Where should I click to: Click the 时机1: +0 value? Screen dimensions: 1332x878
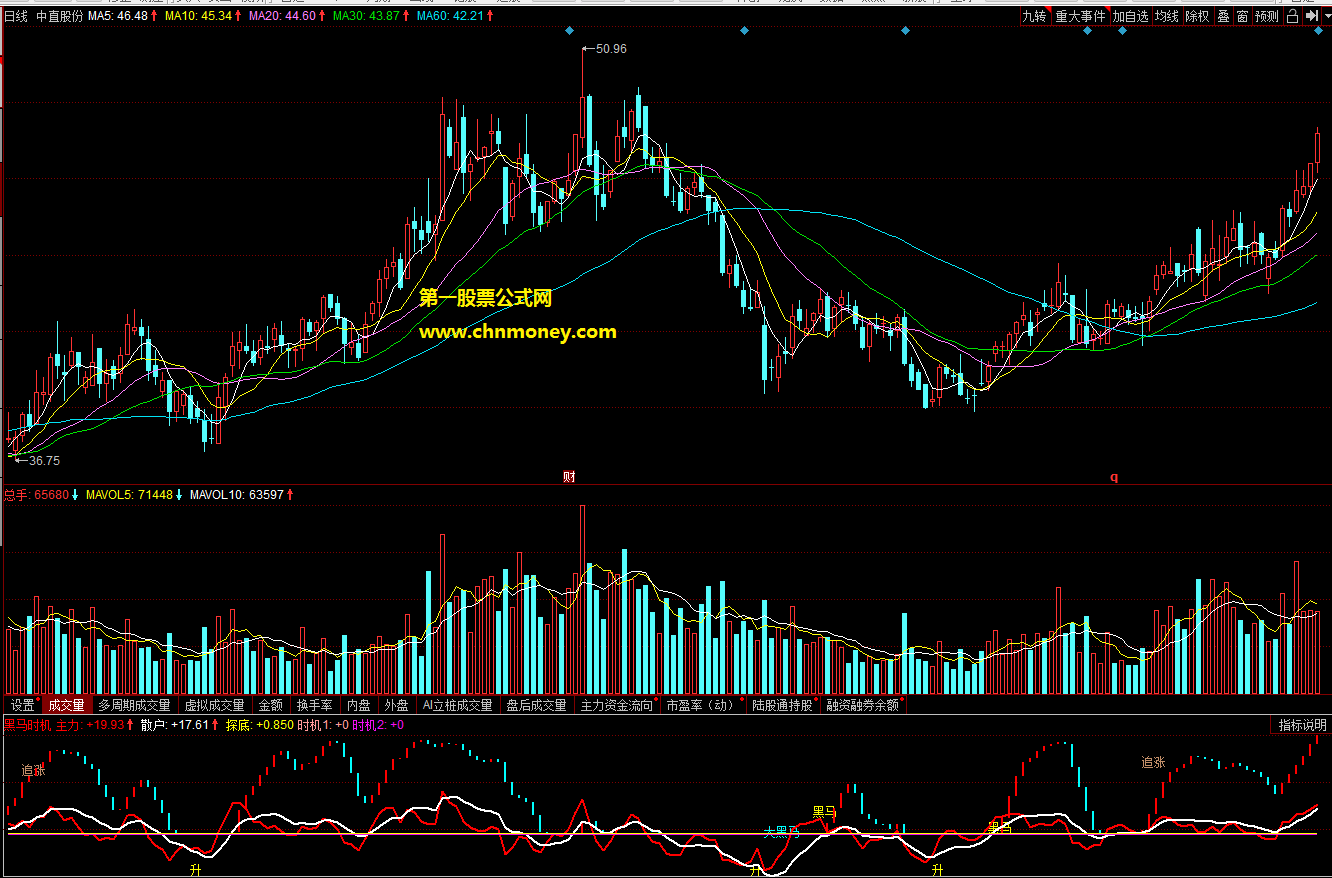[x=324, y=725]
